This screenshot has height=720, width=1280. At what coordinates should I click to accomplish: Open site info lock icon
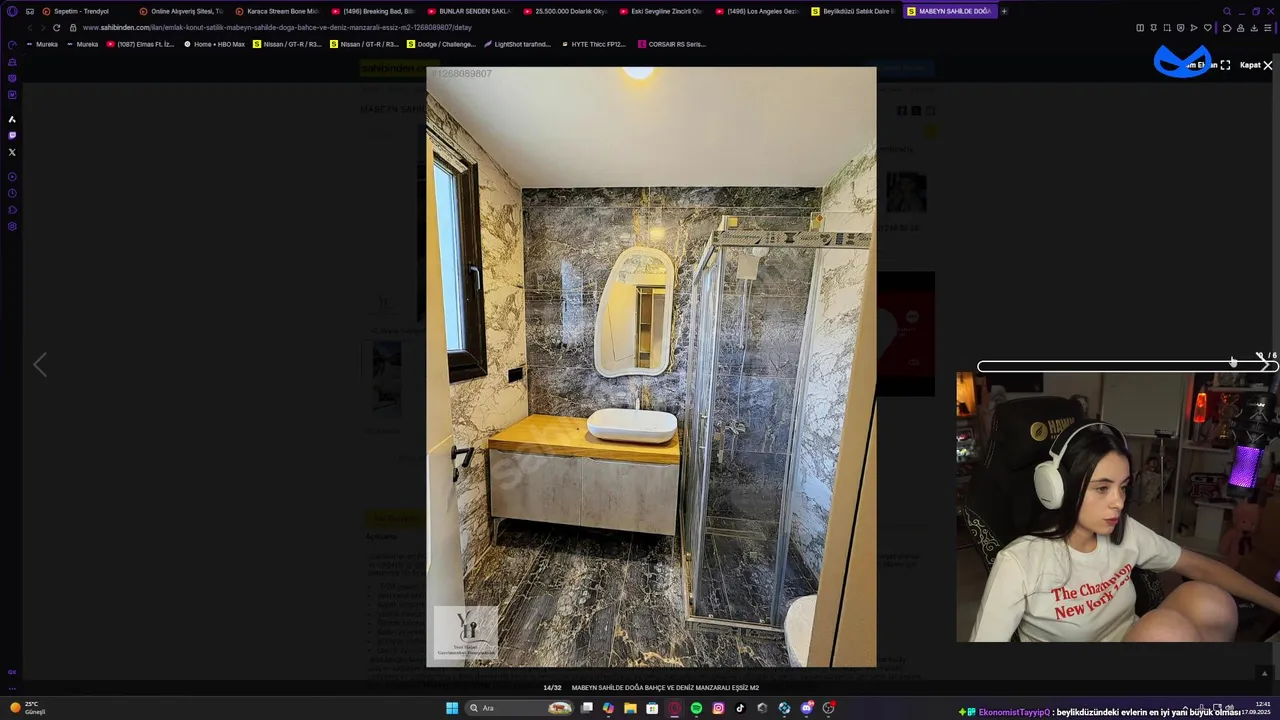73,27
